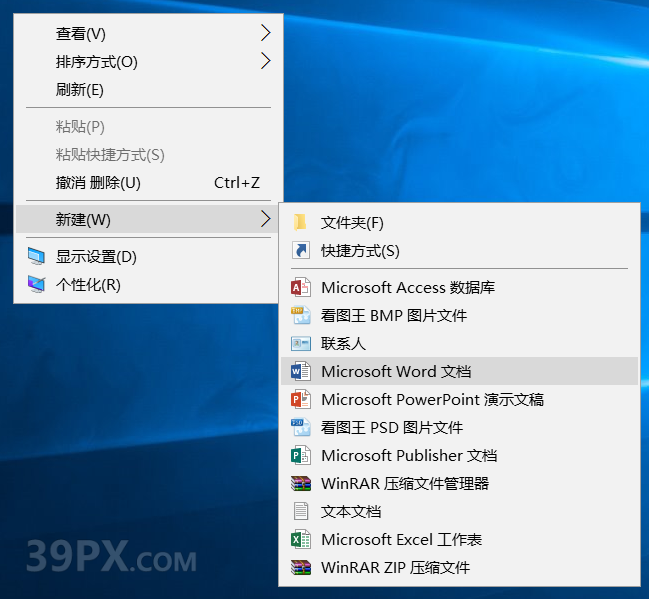
Task: Click the text document icon beside 文本文档
Action: (301, 511)
